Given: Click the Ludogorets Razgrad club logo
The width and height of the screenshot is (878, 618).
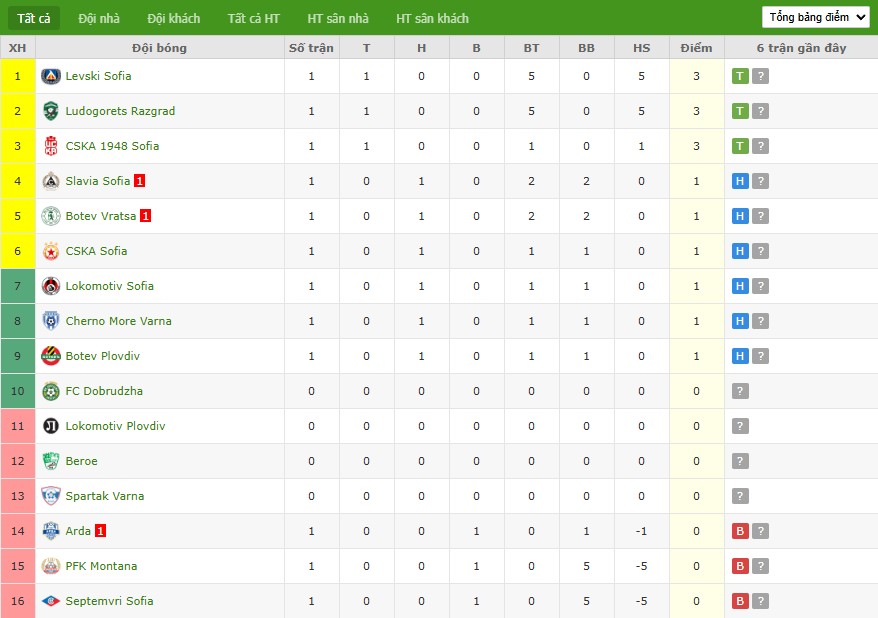Looking at the screenshot, I should point(51,111).
